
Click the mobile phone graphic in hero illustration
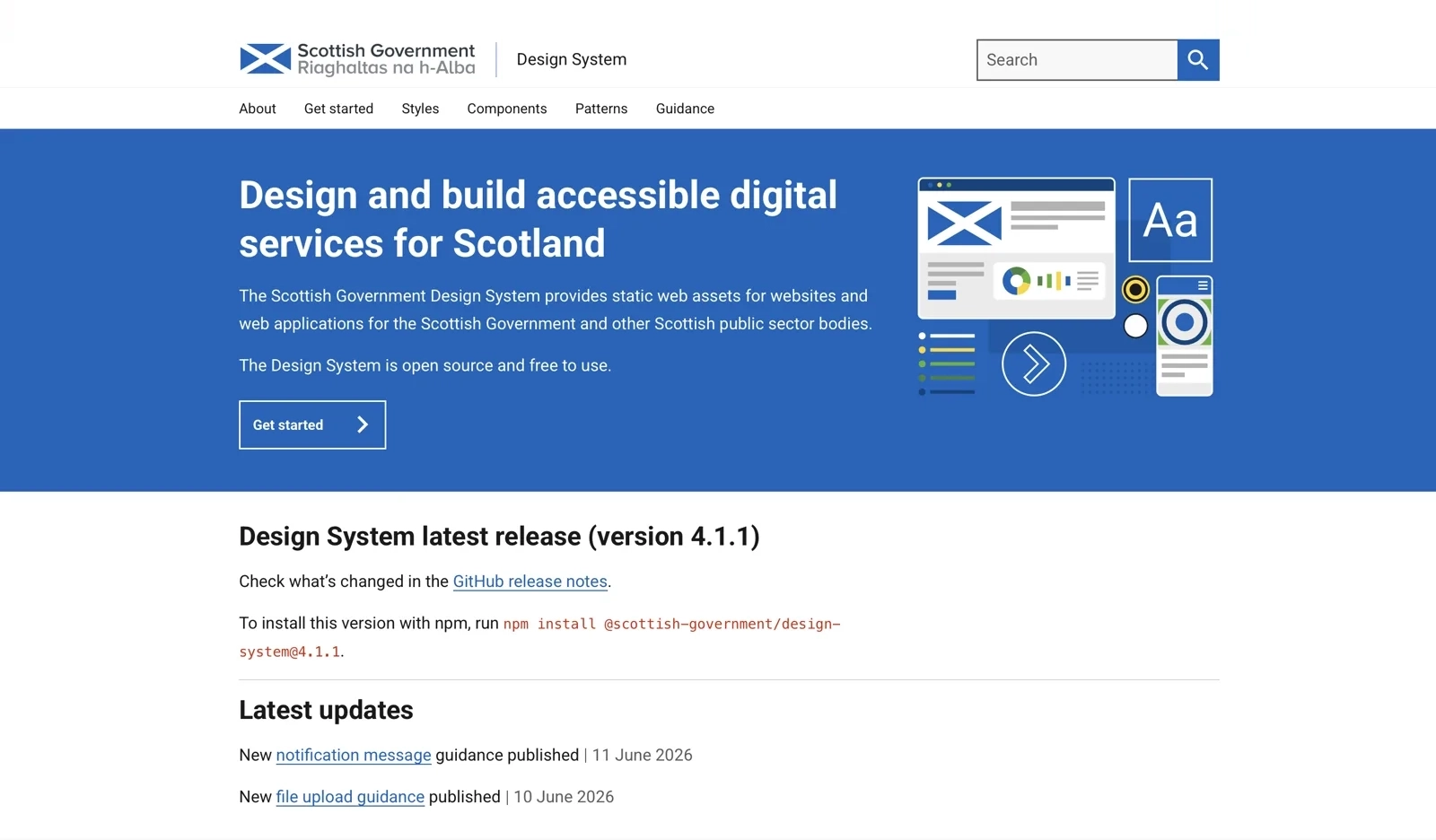pos(1185,336)
